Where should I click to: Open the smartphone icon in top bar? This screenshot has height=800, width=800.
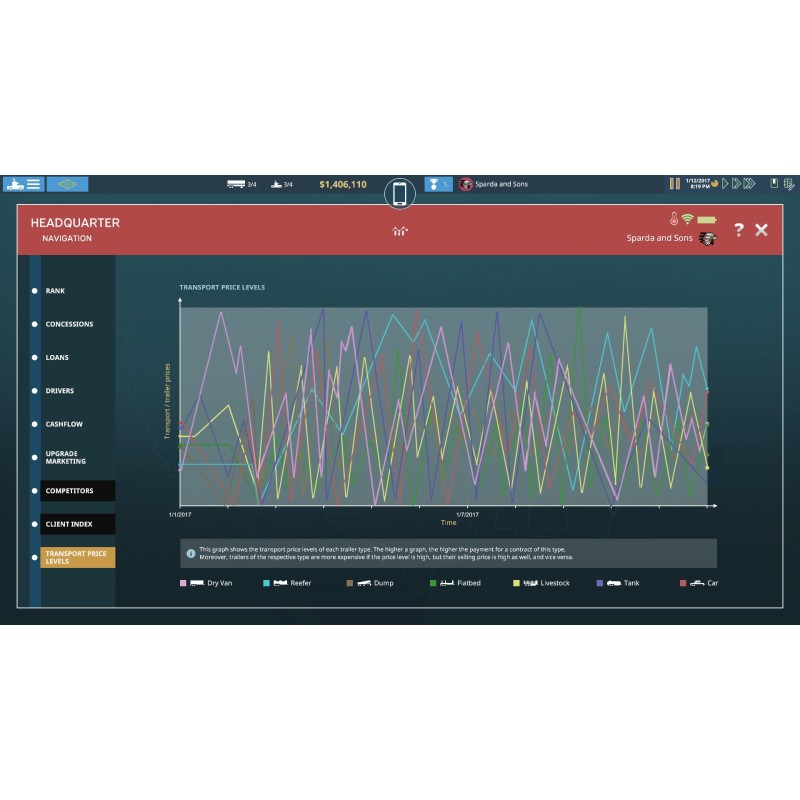point(400,193)
